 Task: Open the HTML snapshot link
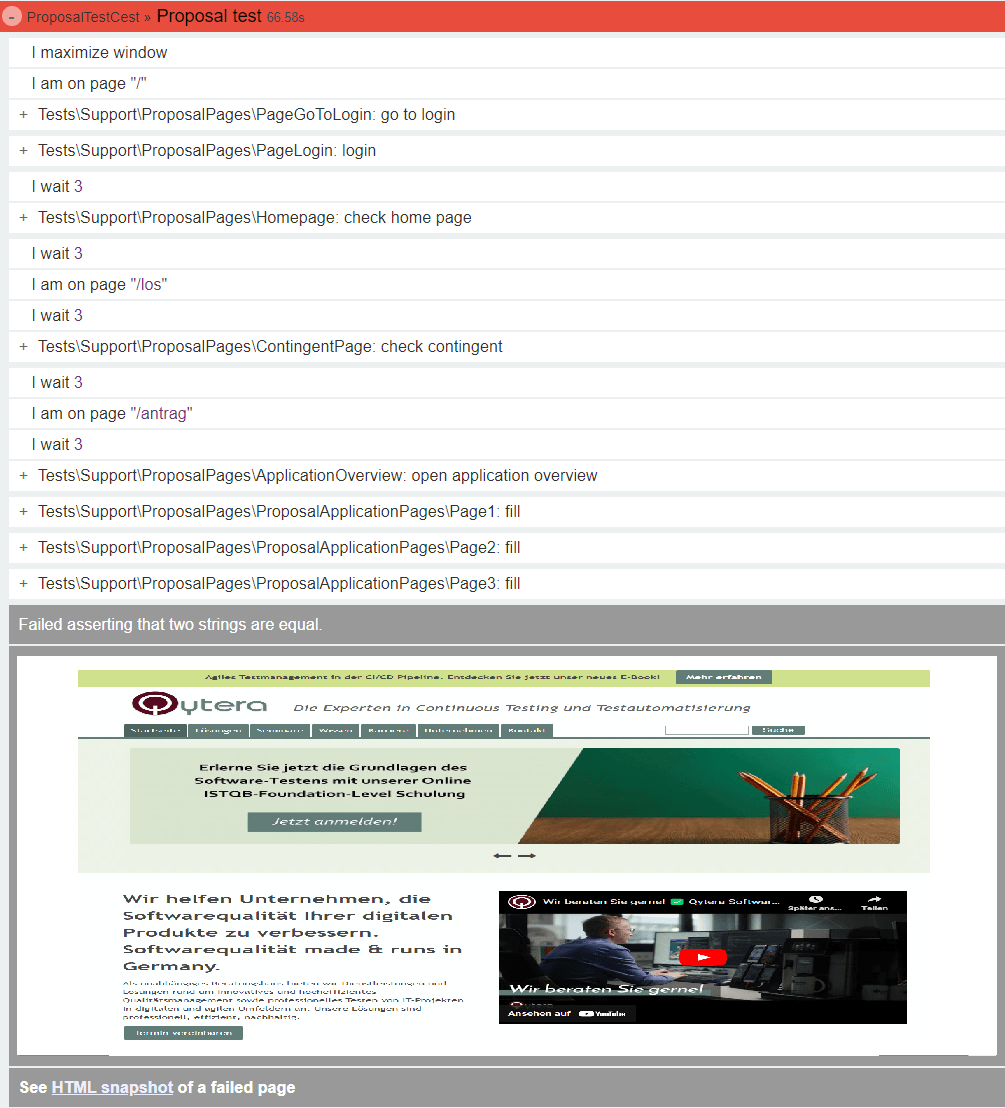coord(113,1087)
